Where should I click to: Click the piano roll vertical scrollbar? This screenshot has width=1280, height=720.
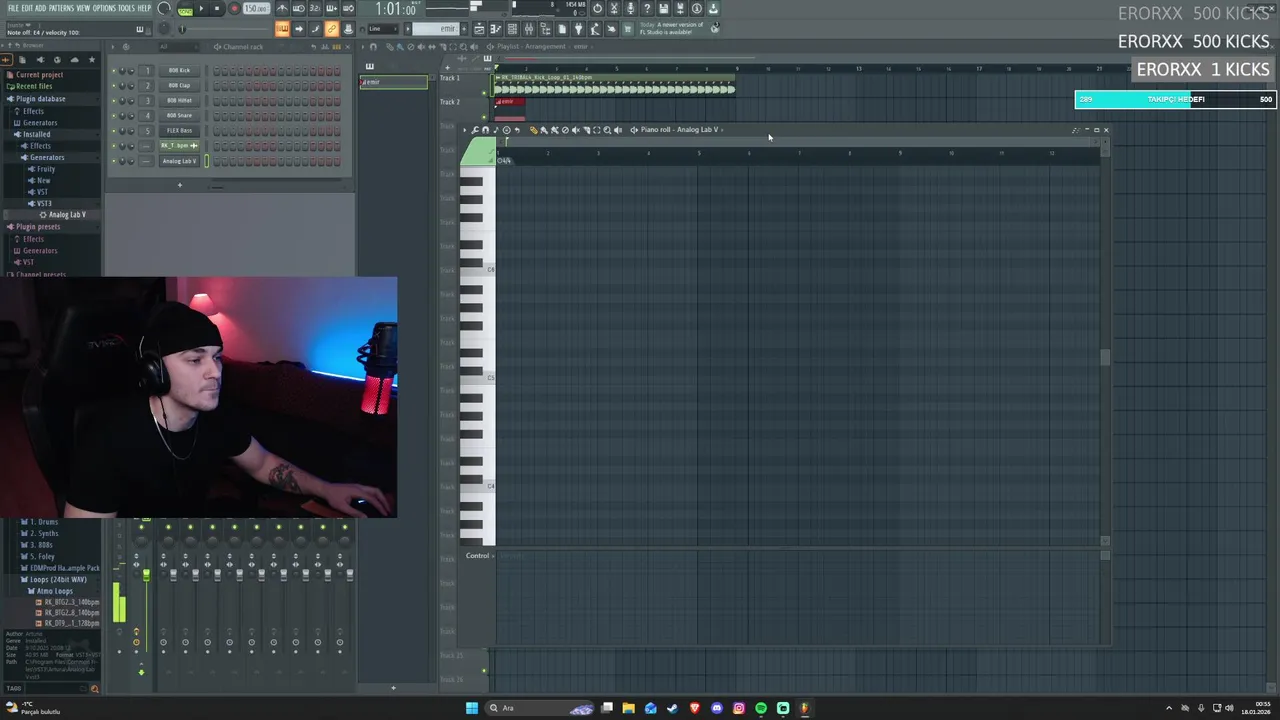[x=1105, y=357]
